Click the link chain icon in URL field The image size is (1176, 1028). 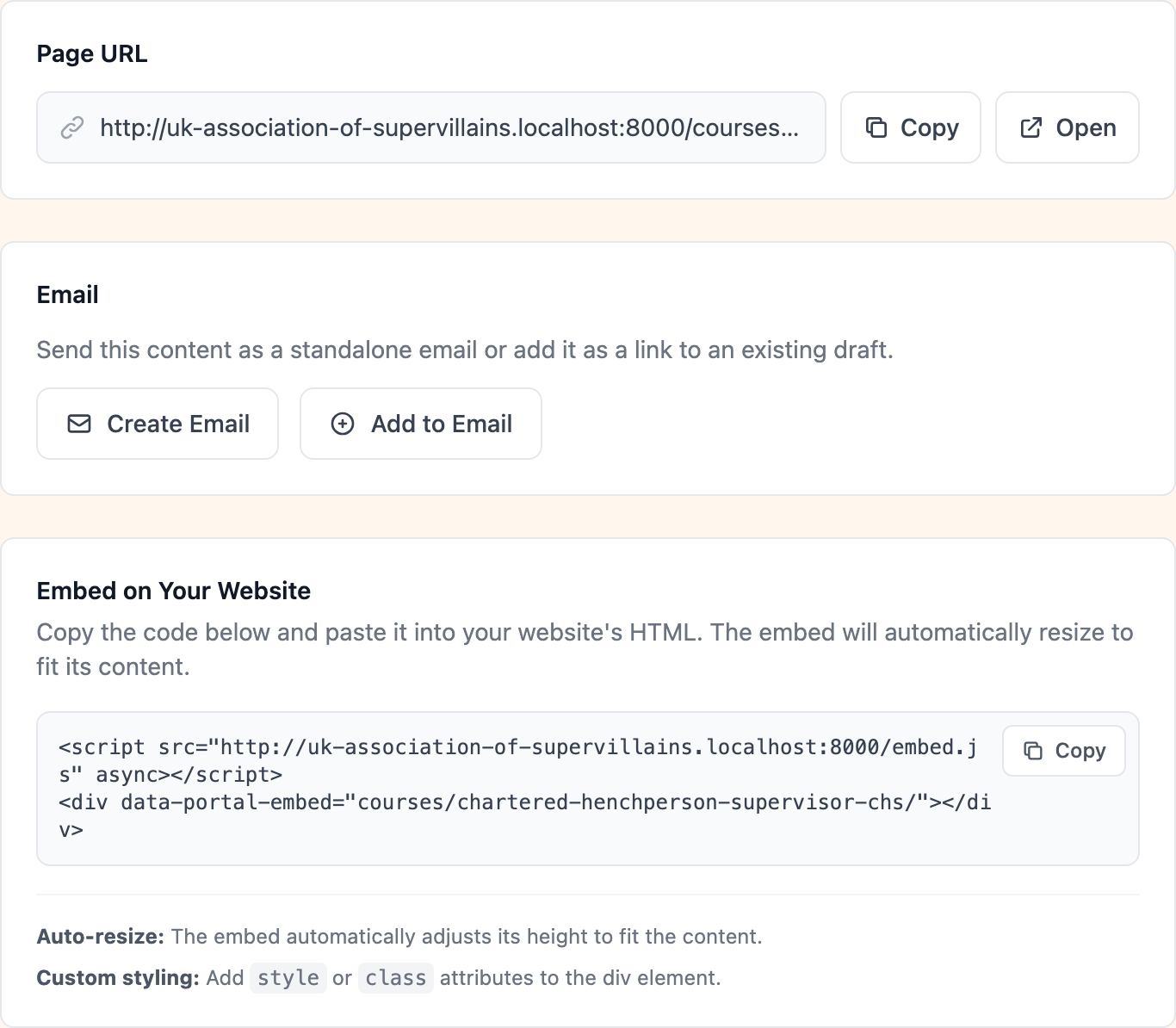(x=72, y=127)
